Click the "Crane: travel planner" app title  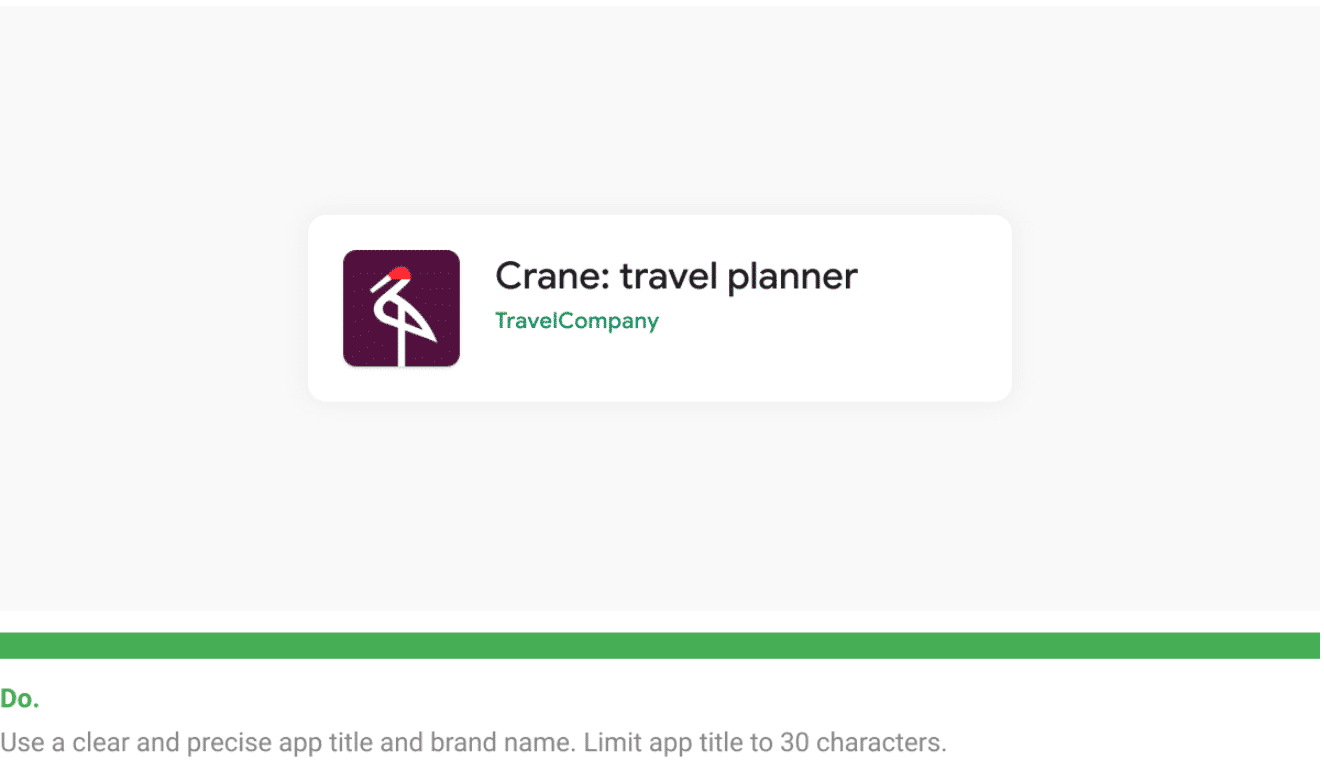pyautogui.click(x=676, y=277)
